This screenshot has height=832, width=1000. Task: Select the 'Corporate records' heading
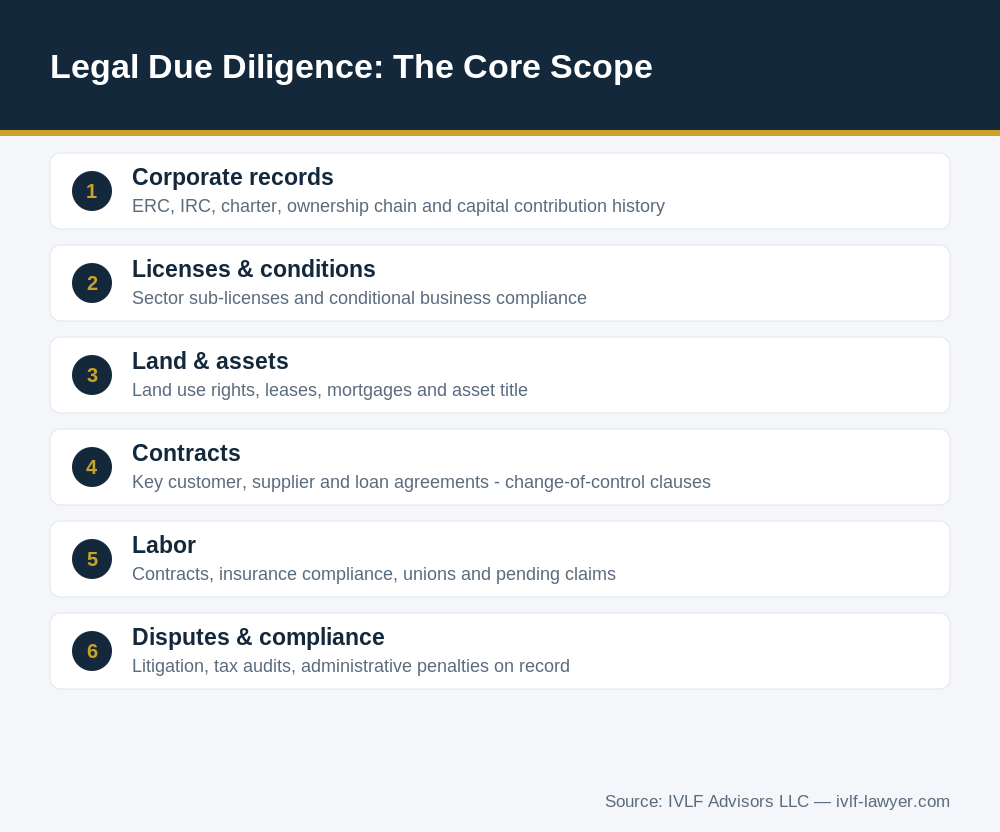[x=233, y=177]
